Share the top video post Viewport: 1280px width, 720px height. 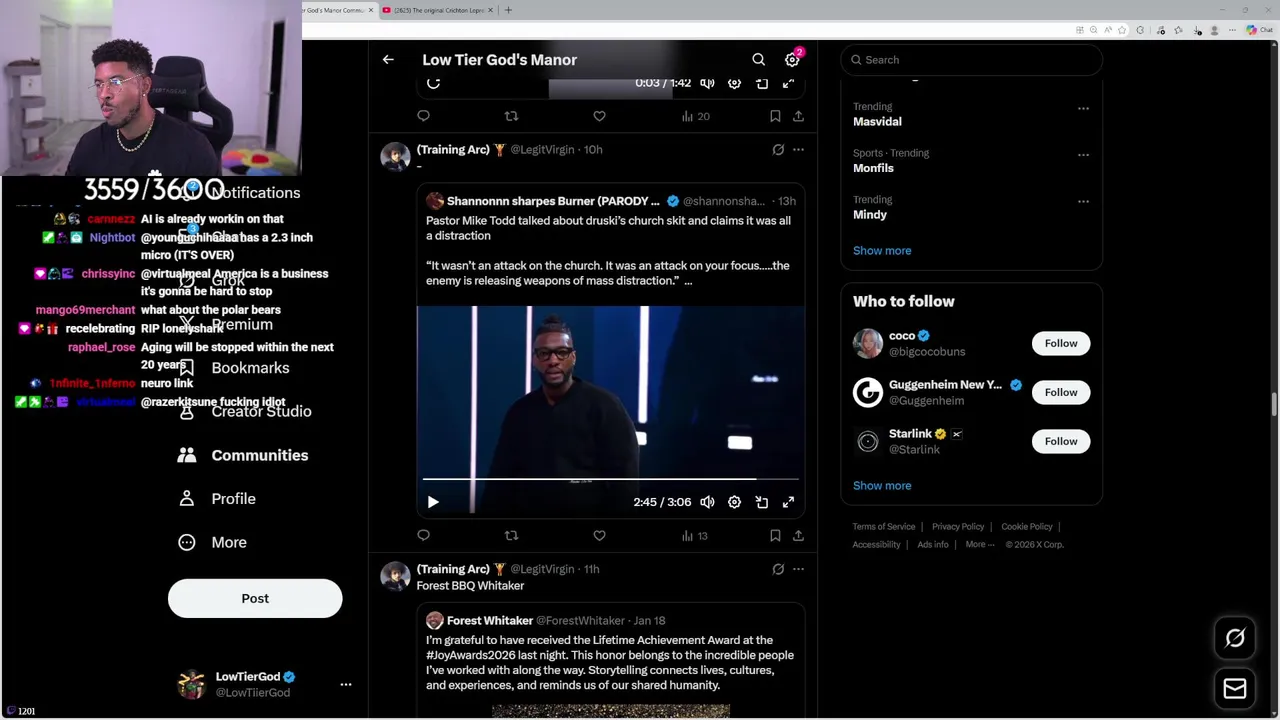[x=798, y=116]
